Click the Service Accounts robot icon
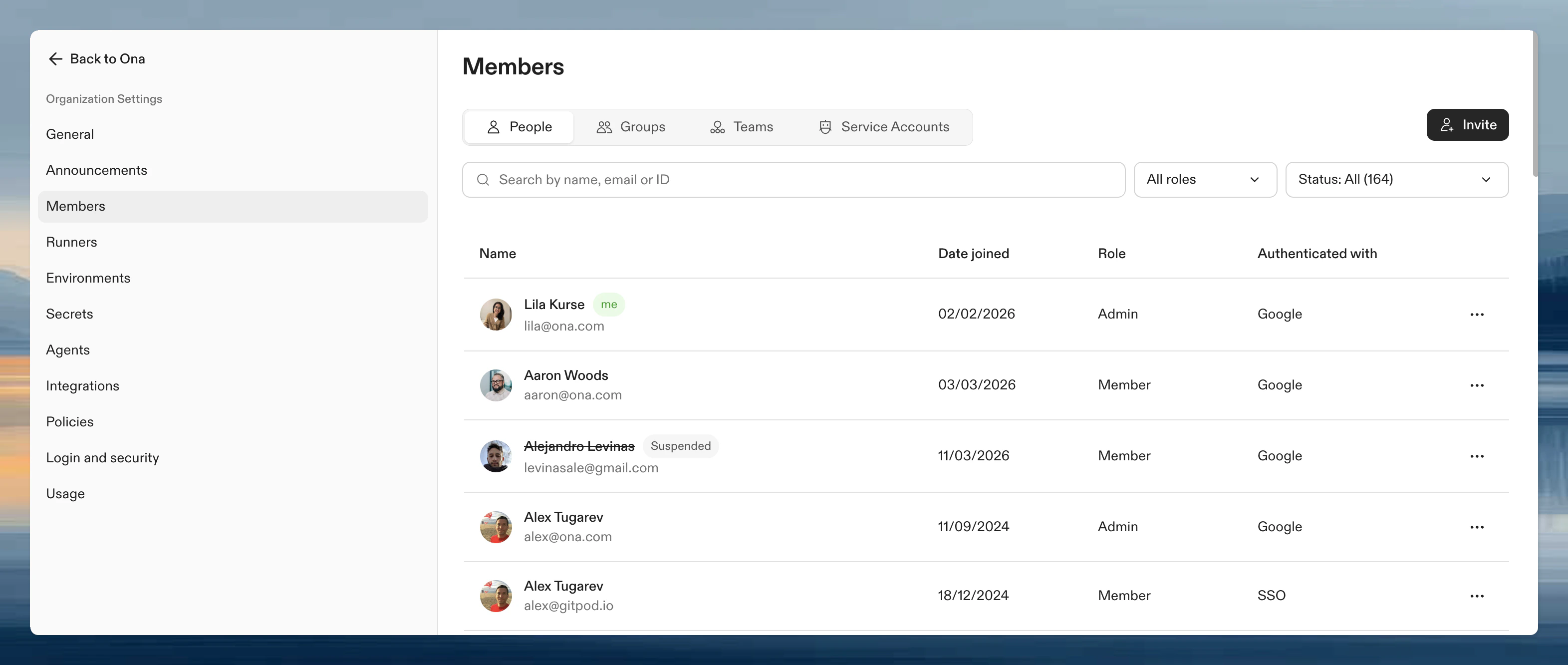The image size is (1568, 665). (825, 127)
